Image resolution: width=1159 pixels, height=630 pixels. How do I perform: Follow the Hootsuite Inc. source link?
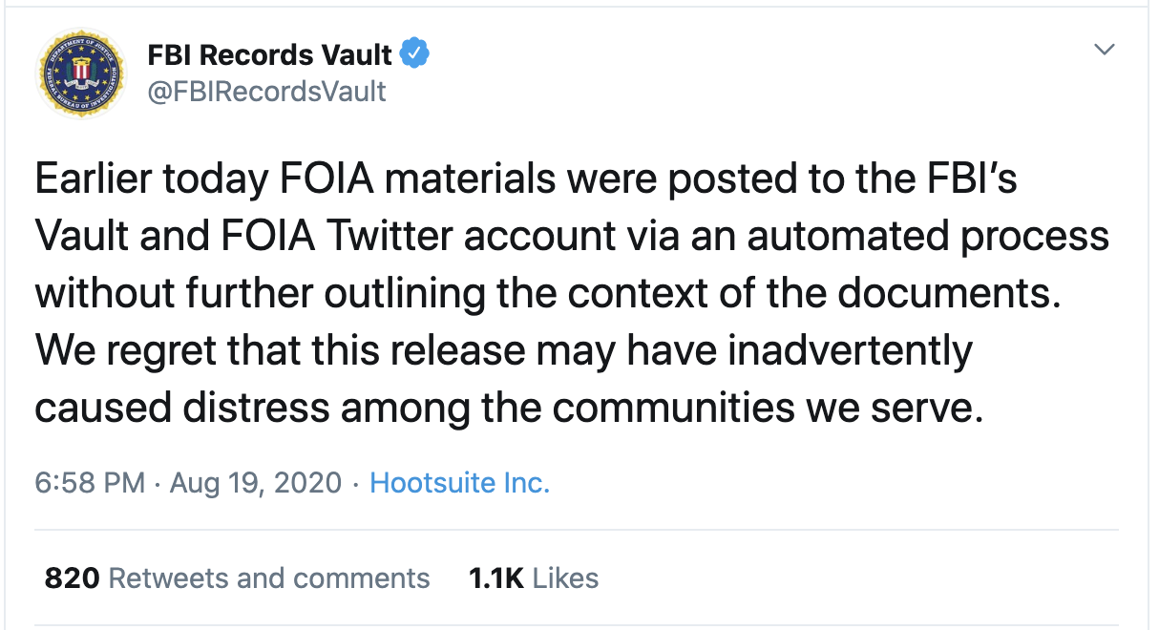click(x=460, y=484)
